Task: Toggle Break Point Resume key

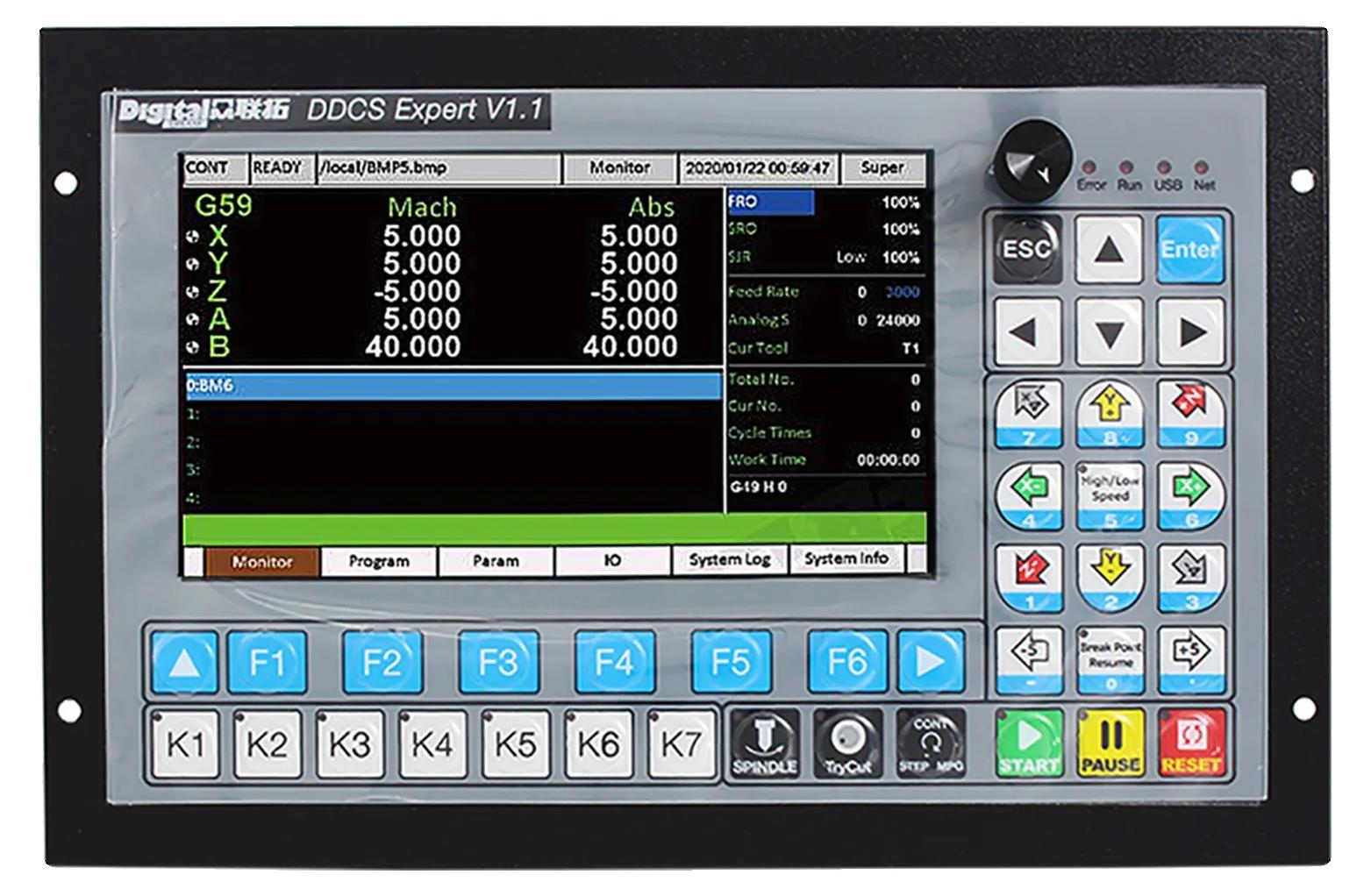Action: tap(1110, 659)
